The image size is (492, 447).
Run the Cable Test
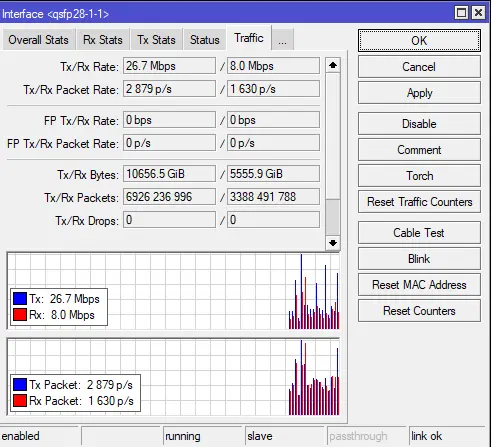tap(419, 233)
